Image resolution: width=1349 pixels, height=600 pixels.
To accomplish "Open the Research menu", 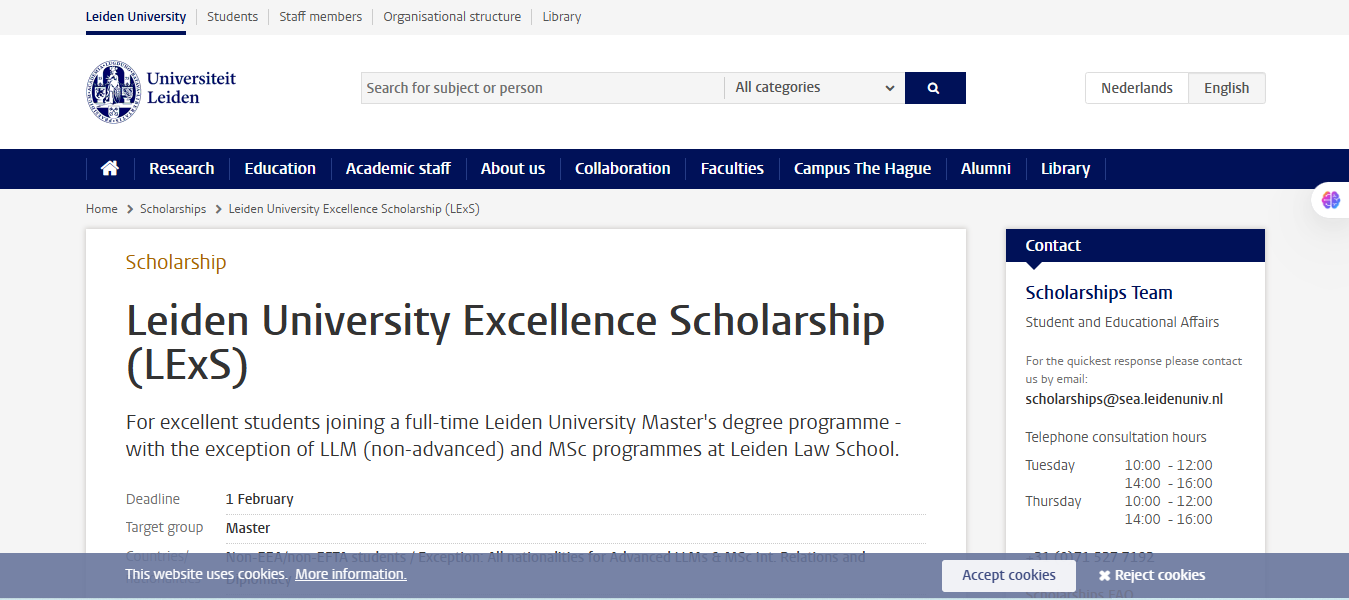I will point(182,168).
